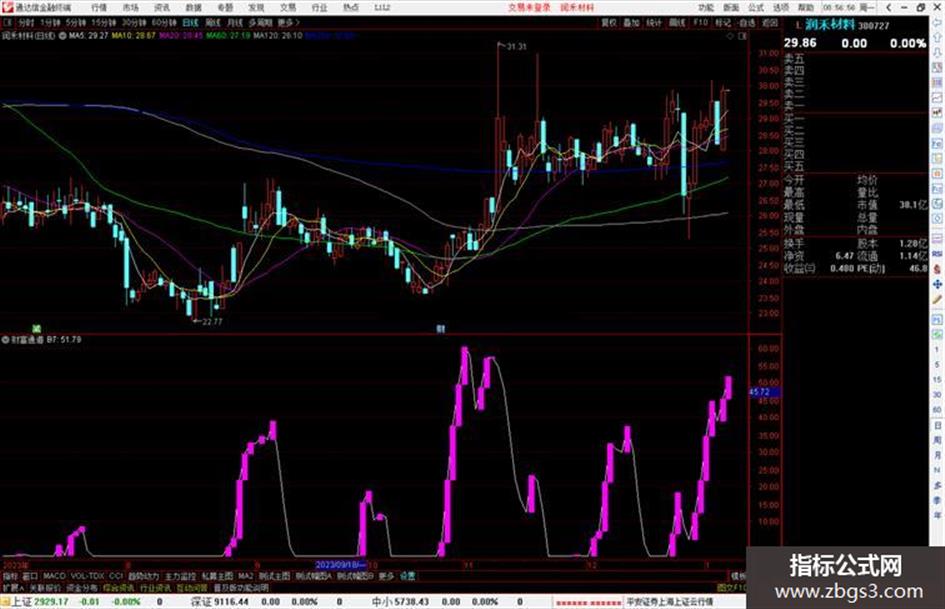
Task: Click the highlighted date label 2023/09/18
Action: point(341,565)
